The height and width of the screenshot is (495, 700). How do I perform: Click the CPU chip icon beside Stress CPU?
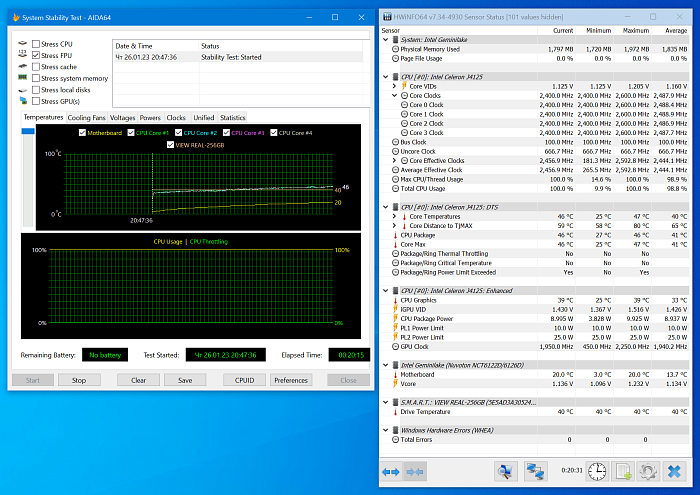point(22,43)
